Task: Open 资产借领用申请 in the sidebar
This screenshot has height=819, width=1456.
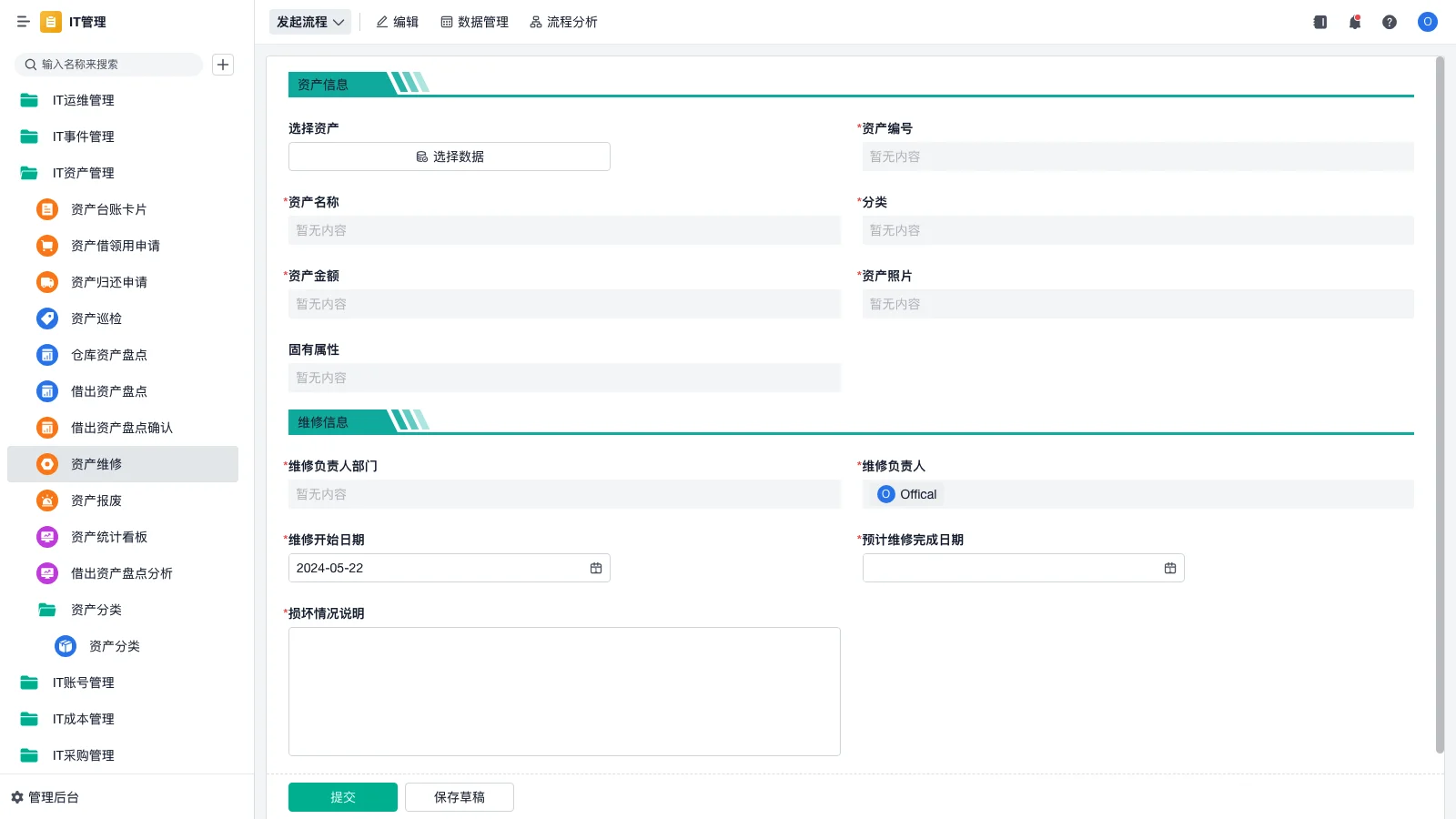Action: 123,246
